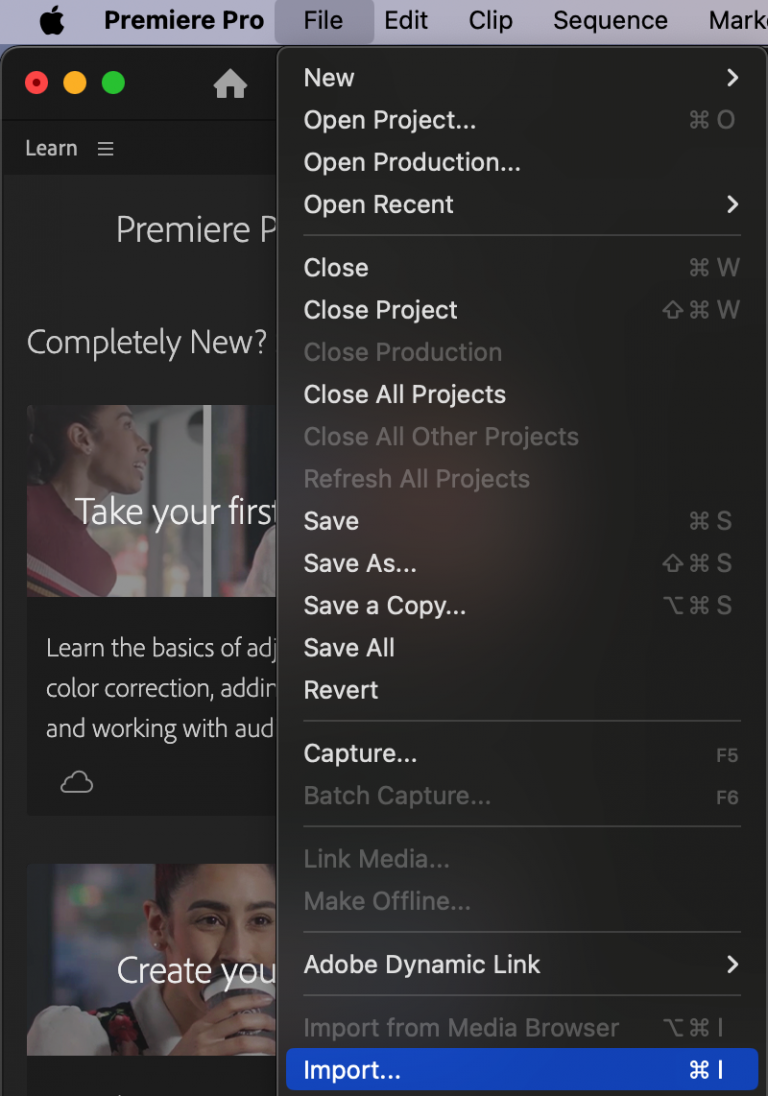Open the 'Take your first' tutorial thumbnail
This screenshot has height=1096, width=768.
pyautogui.click(x=150, y=500)
